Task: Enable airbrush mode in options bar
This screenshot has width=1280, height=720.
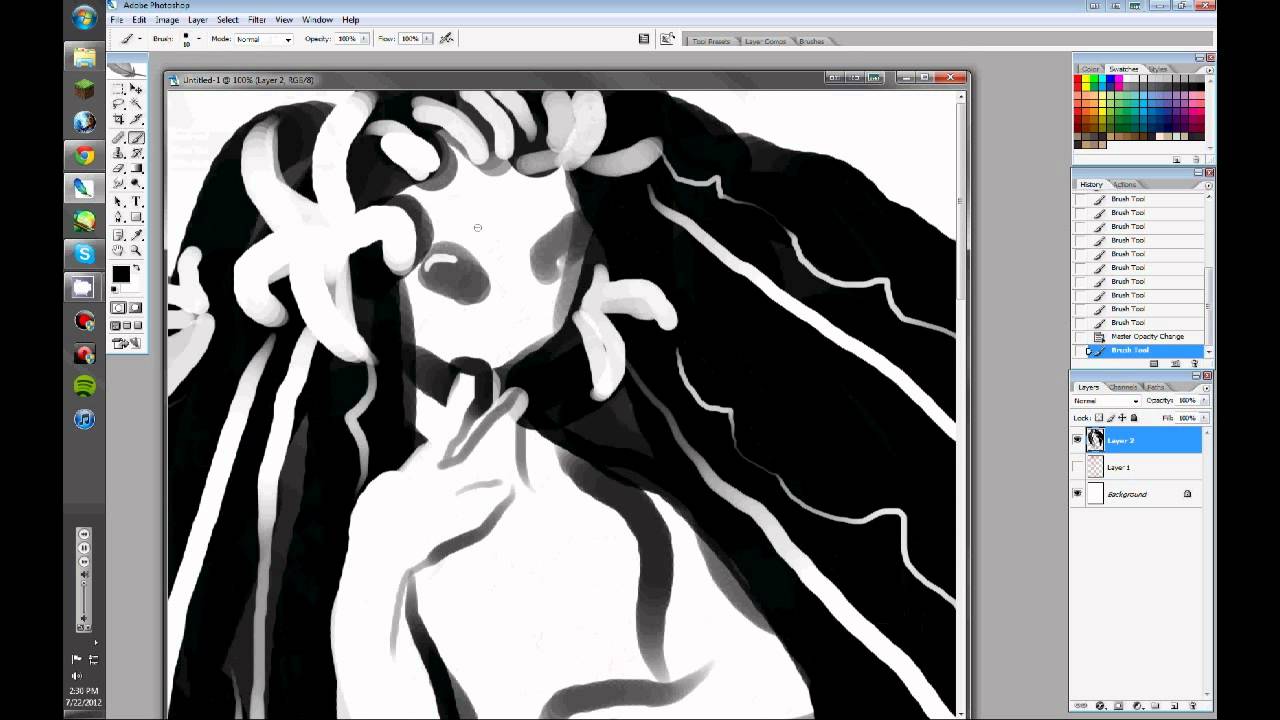Action: pos(447,39)
